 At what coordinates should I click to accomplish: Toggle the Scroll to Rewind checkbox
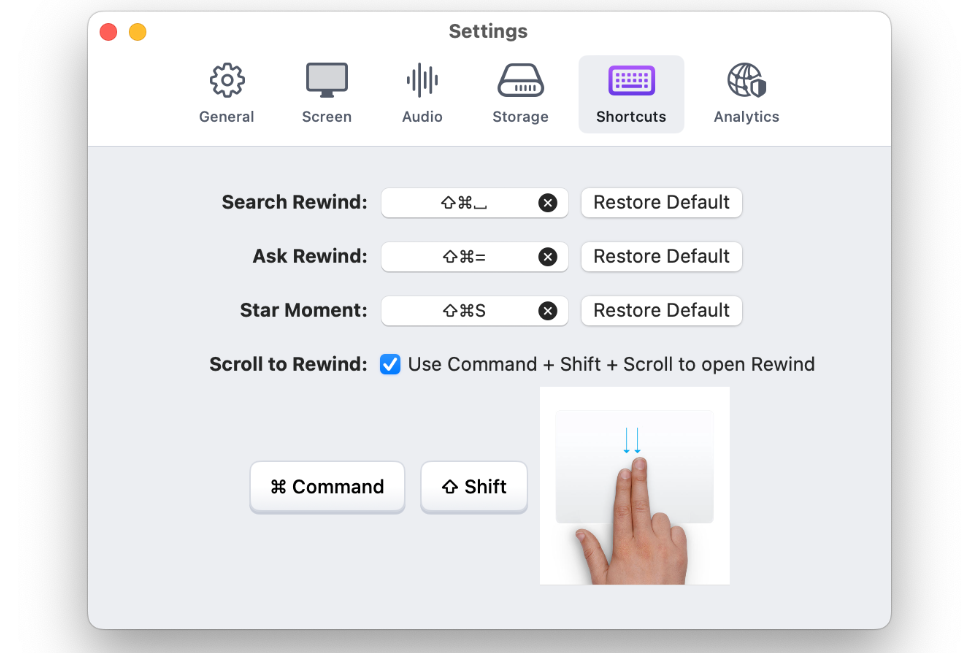click(390, 364)
